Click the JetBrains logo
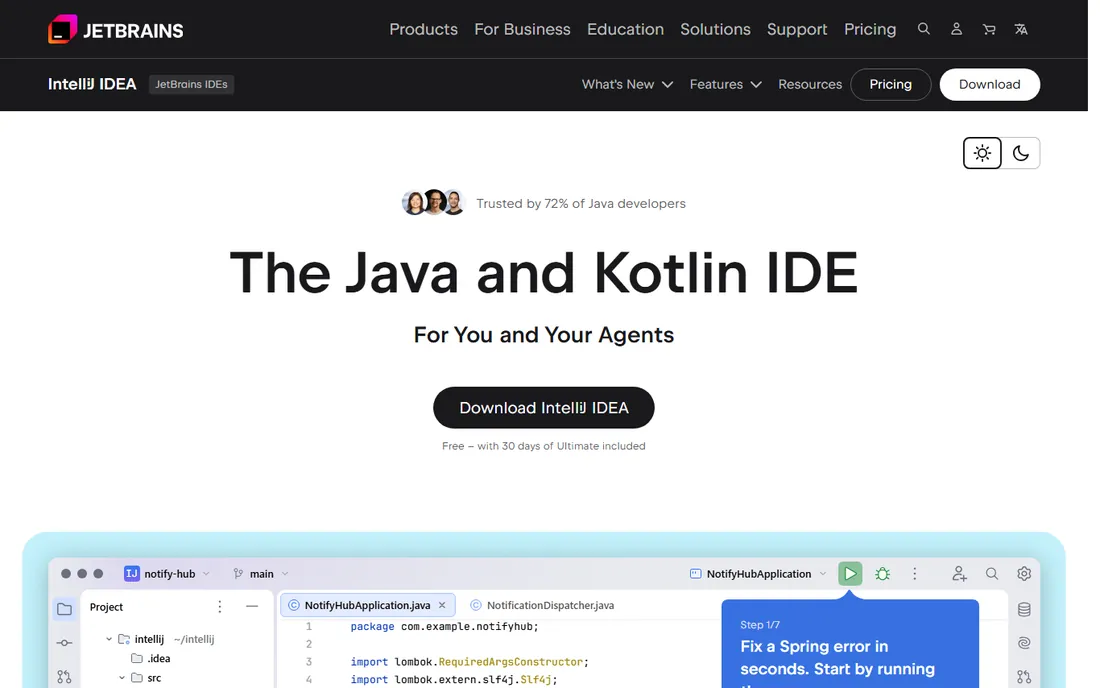Viewport: 1100px width, 688px height. [116, 29]
